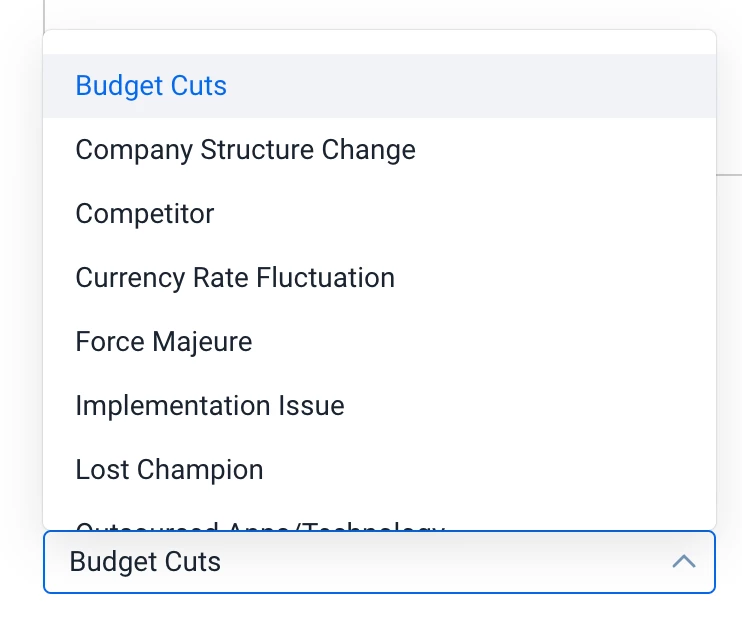
Task: Click the cut-off option below Lost Champion
Action: click(260, 524)
